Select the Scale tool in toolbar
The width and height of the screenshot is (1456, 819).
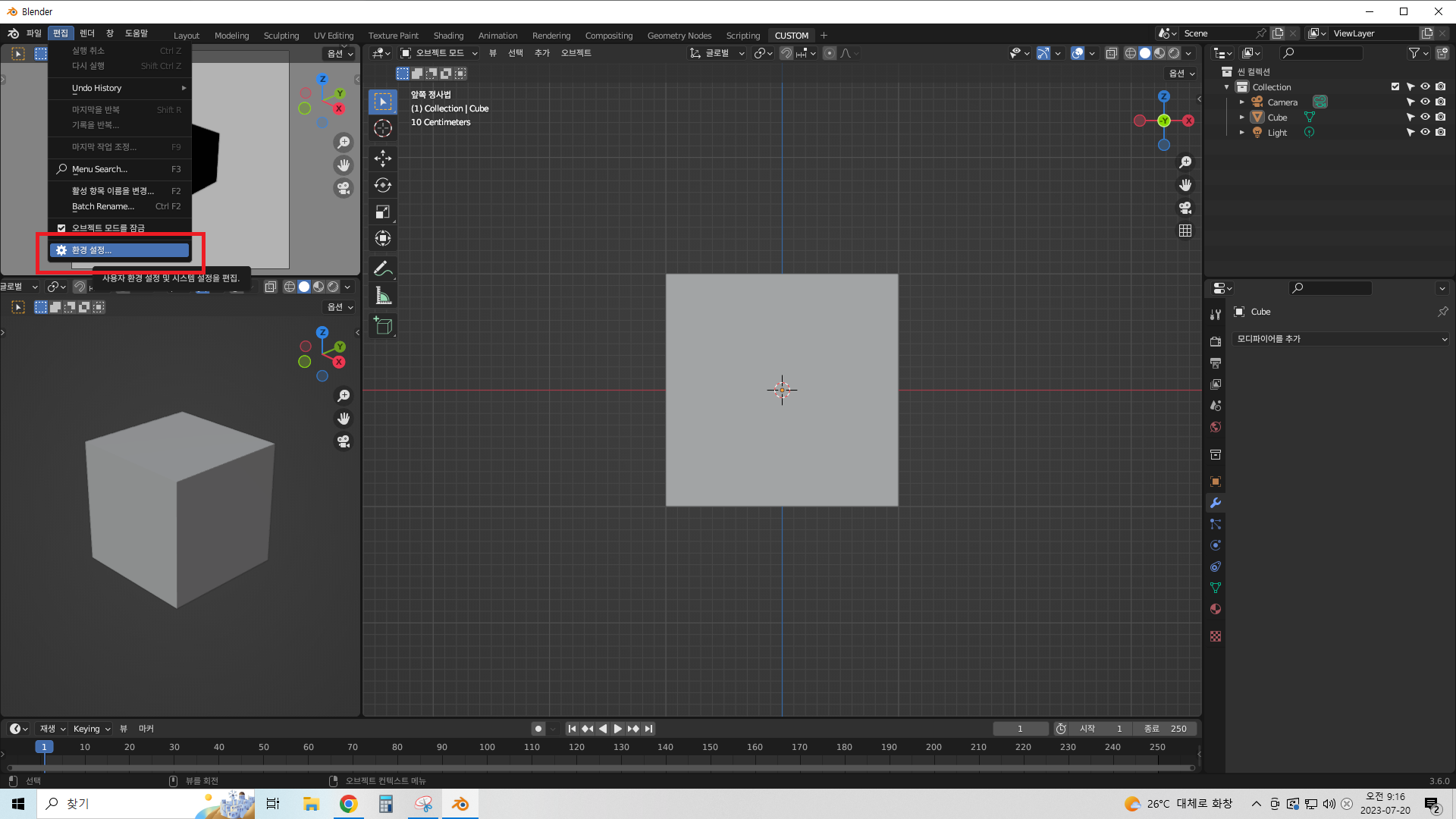tap(383, 212)
